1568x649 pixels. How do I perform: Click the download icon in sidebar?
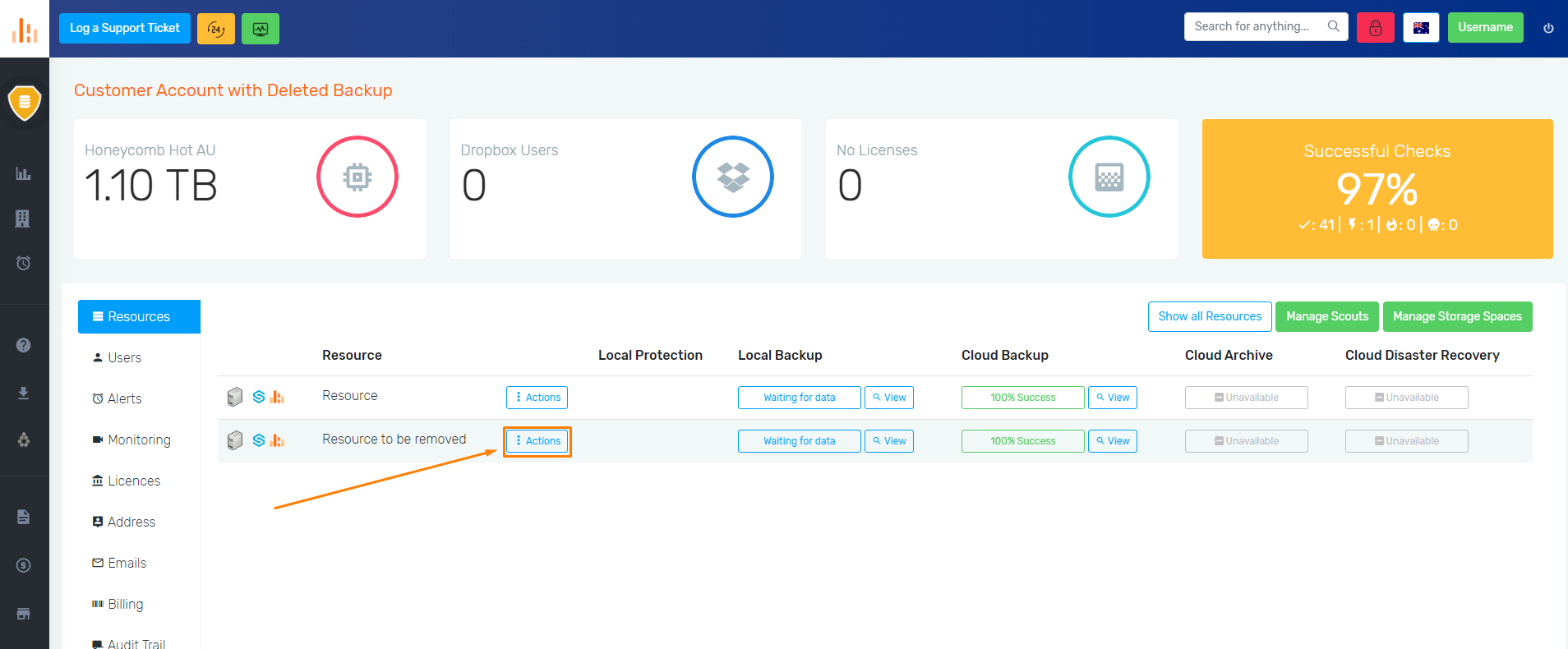pyautogui.click(x=24, y=394)
